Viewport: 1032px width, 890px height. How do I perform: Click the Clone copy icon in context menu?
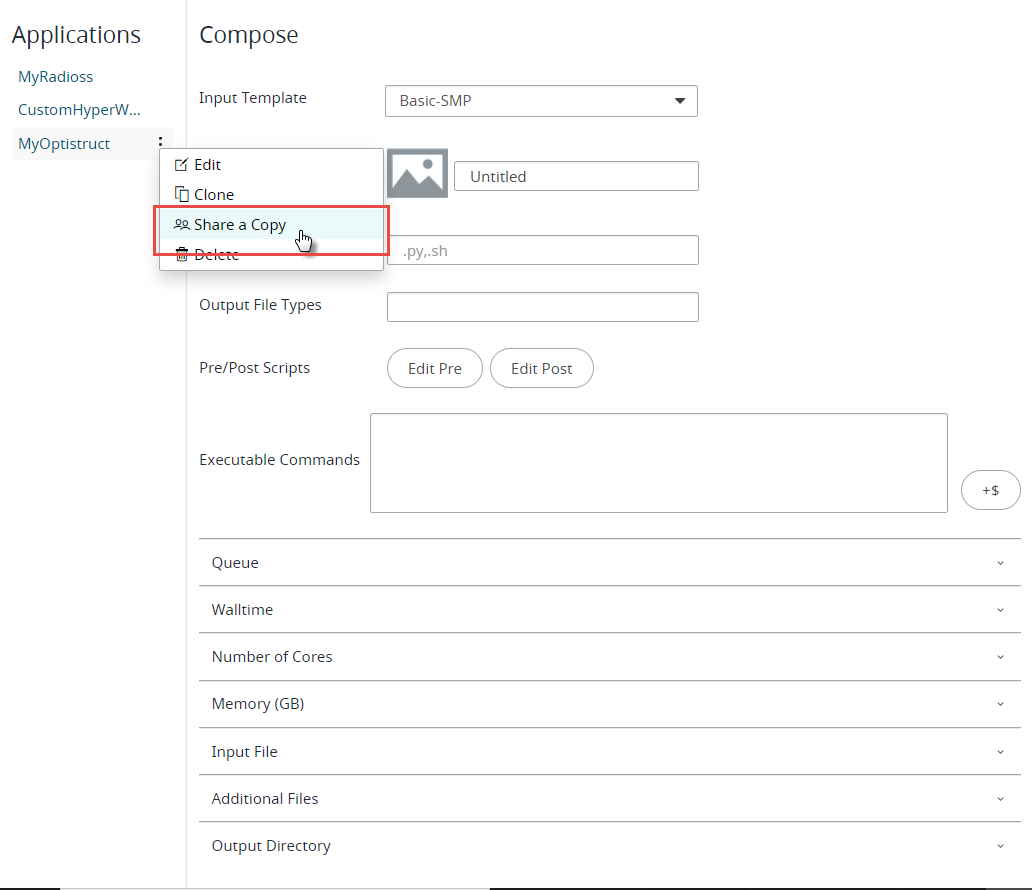pyautogui.click(x=181, y=194)
